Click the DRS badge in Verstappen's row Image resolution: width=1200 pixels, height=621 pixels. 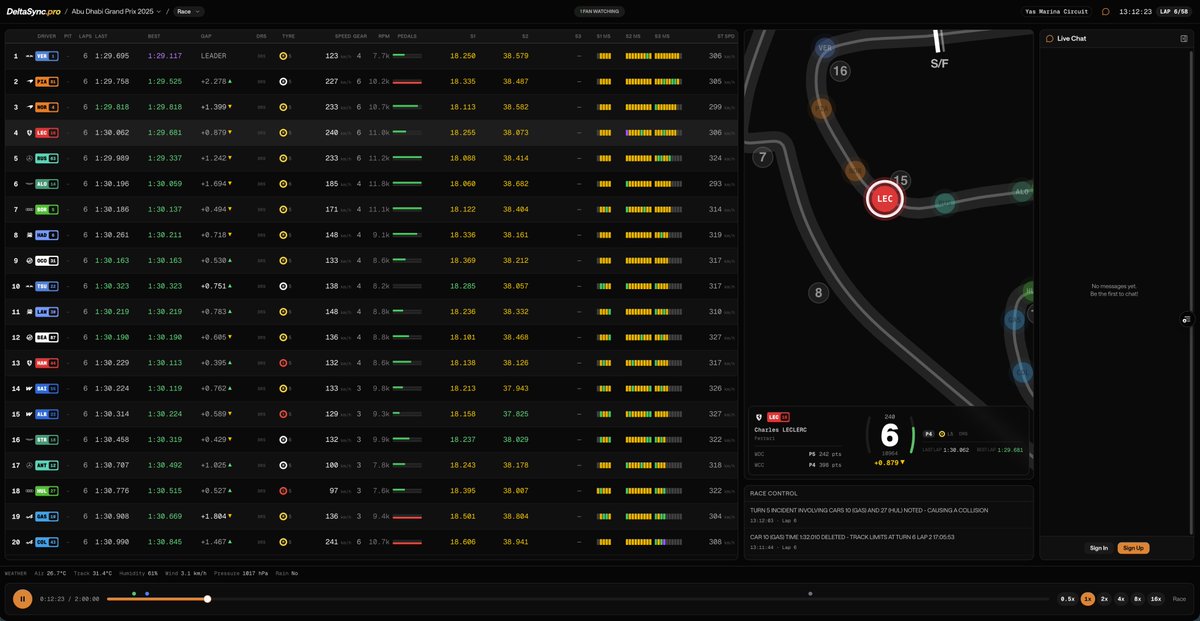pyautogui.click(x=260, y=56)
